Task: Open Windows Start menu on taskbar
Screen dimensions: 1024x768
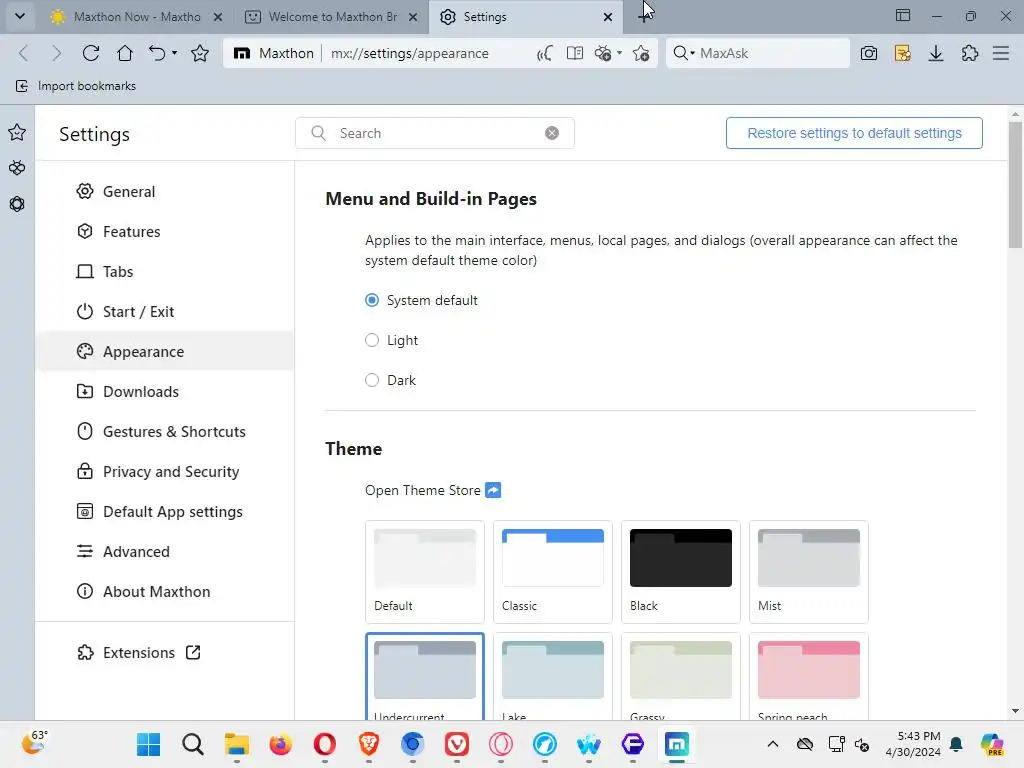Action: click(148, 744)
